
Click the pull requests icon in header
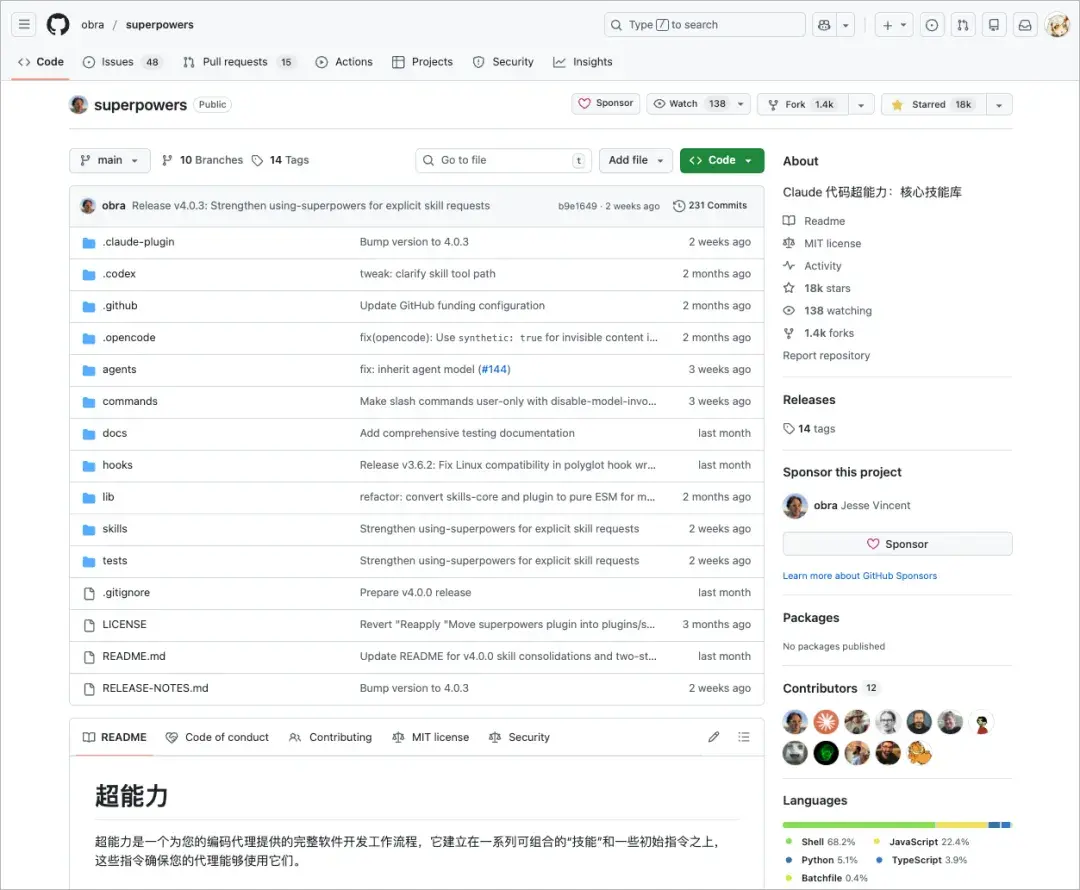962,25
